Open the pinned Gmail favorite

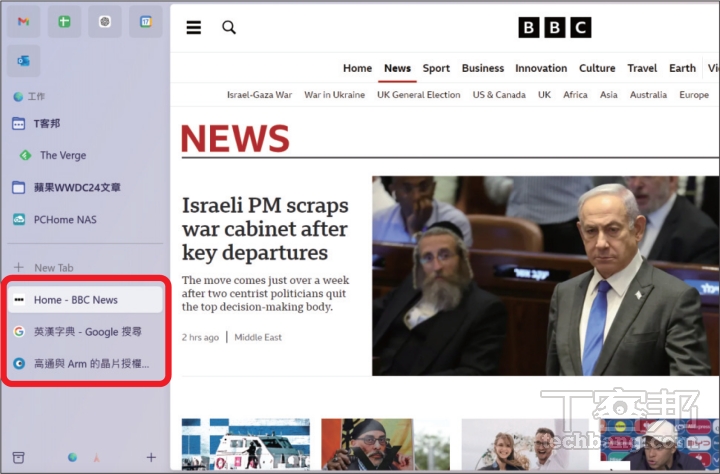[23, 22]
